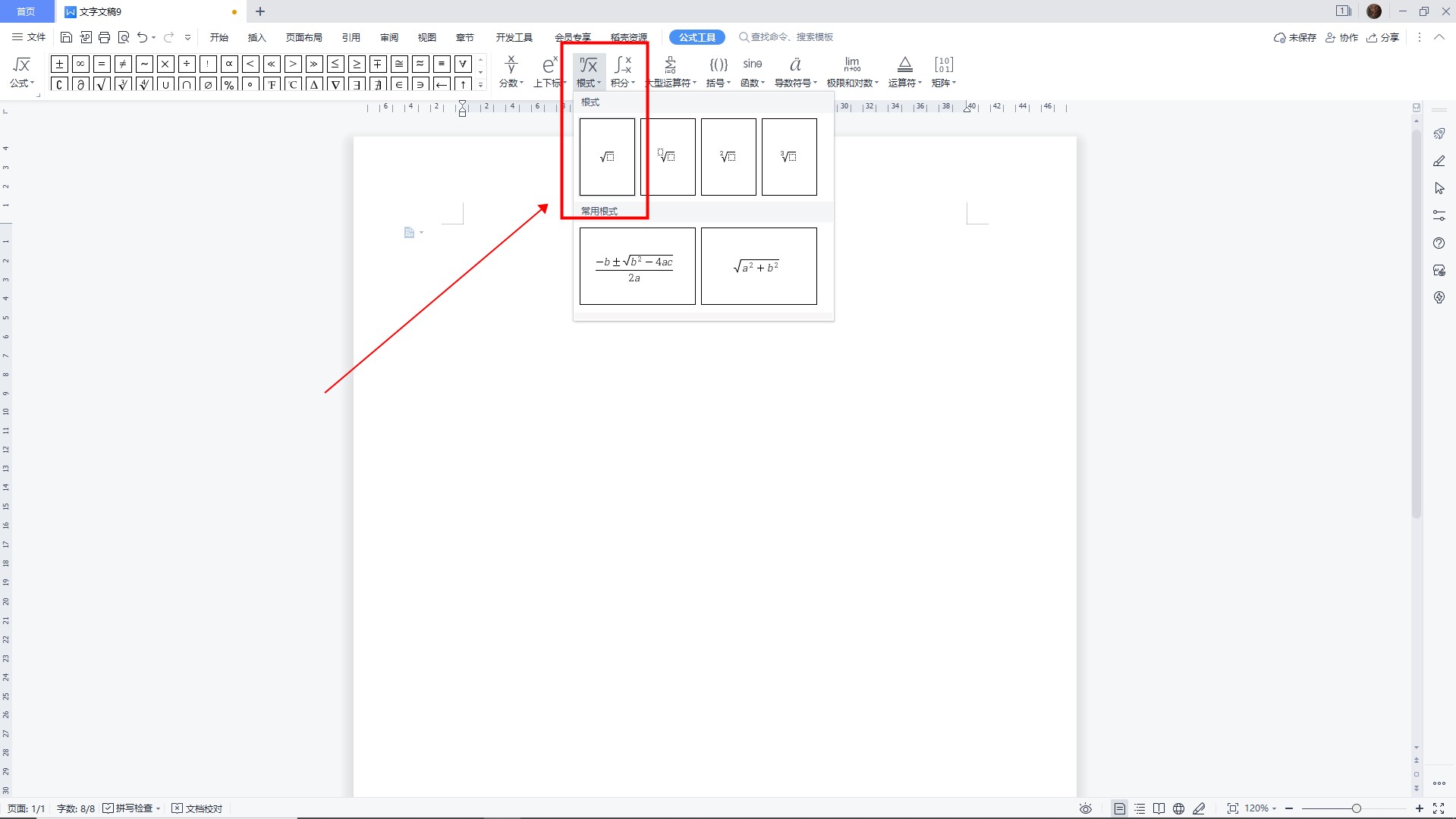Toggle 文档校对 document proofreading
This screenshot has height=819, width=1456.
click(197, 808)
